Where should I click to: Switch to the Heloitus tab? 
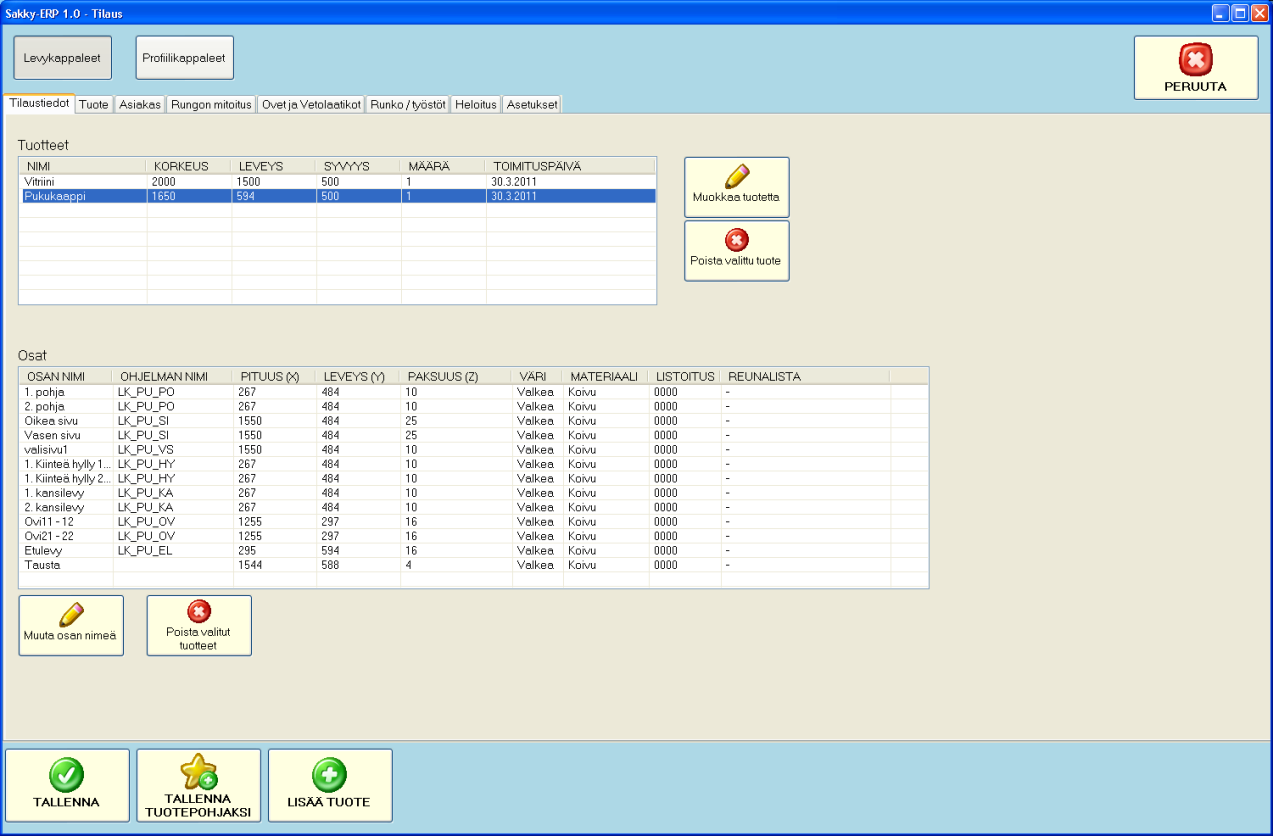475,104
